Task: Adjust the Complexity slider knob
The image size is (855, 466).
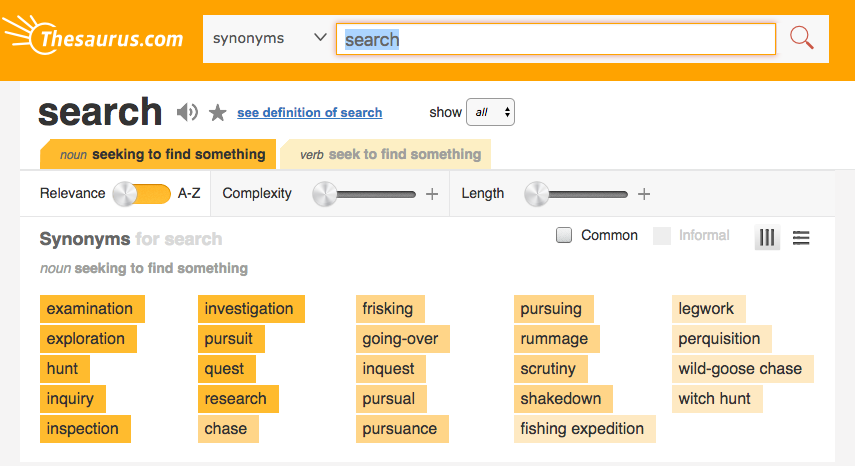Action: coord(325,194)
